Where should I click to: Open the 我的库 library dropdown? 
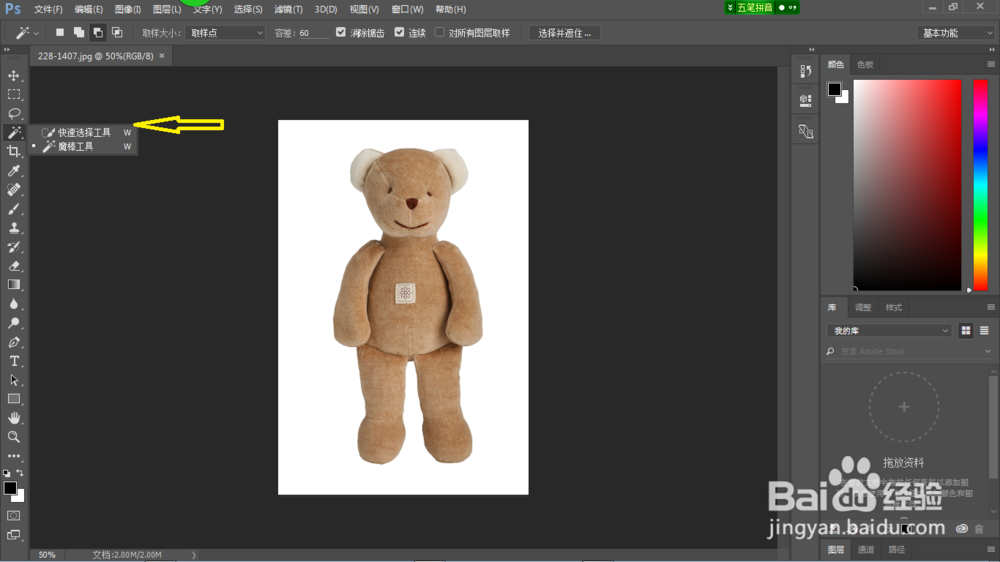pos(889,330)
